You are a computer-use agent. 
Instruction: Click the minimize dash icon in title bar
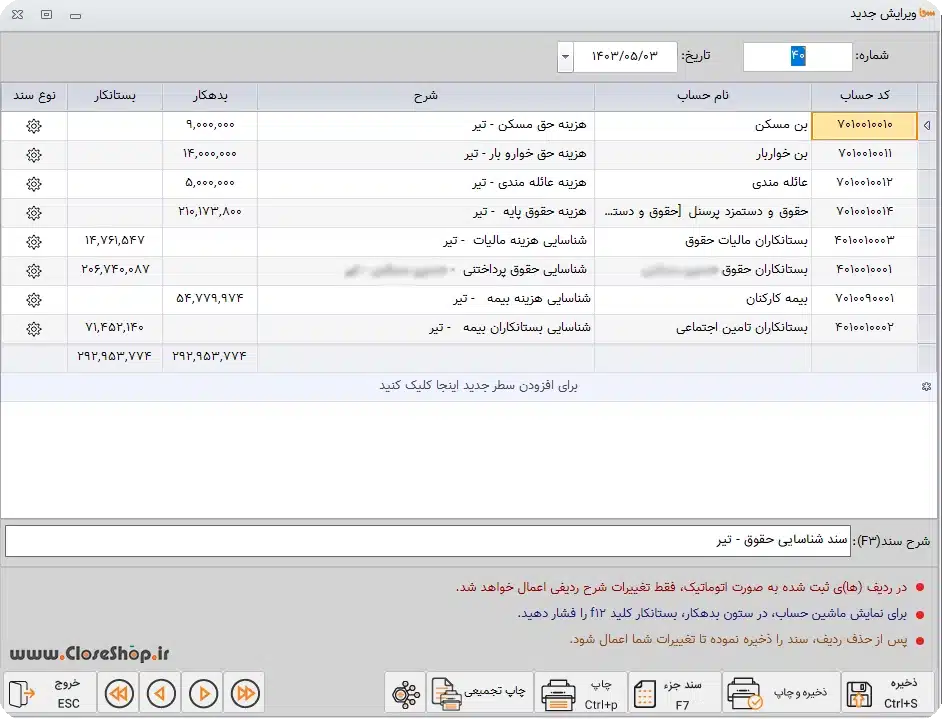(75, 16)
